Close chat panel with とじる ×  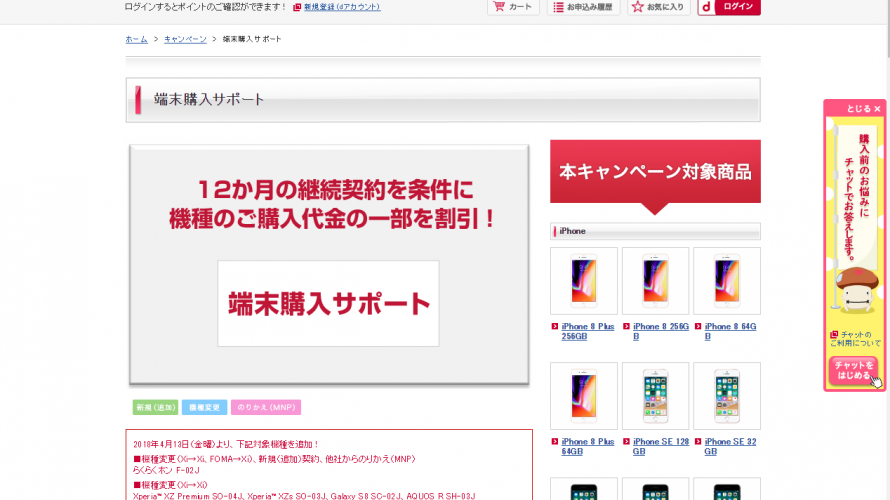[863, 108]
